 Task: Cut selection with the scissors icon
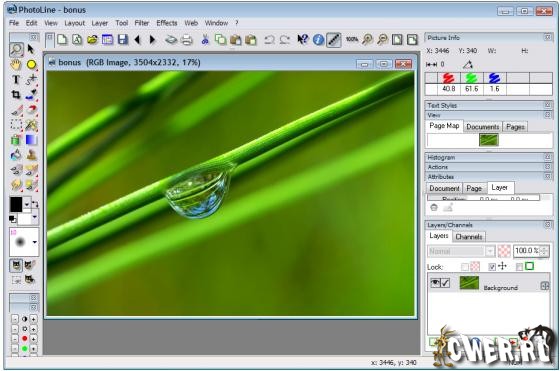[205, 40]
